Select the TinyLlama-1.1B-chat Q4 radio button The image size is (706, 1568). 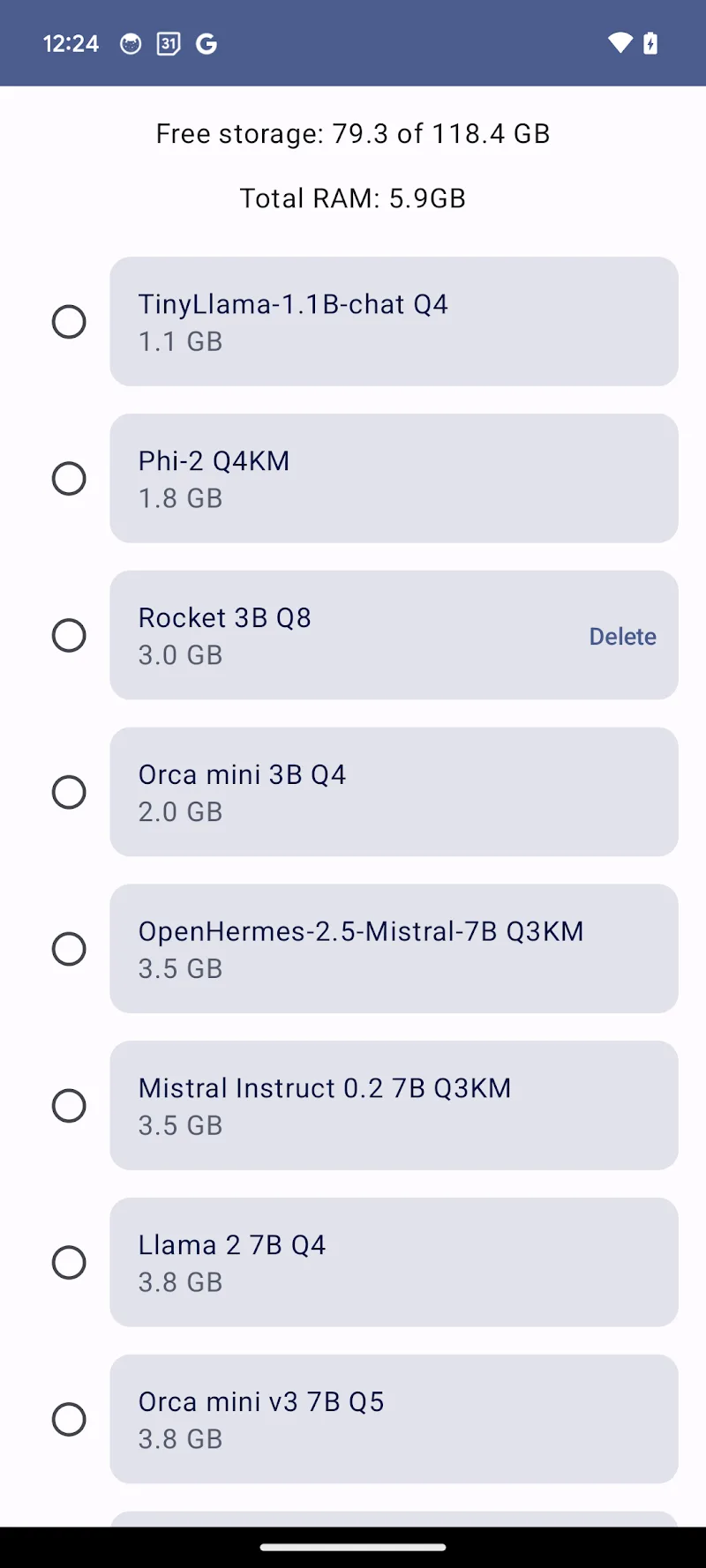click(x=69, y=322)
